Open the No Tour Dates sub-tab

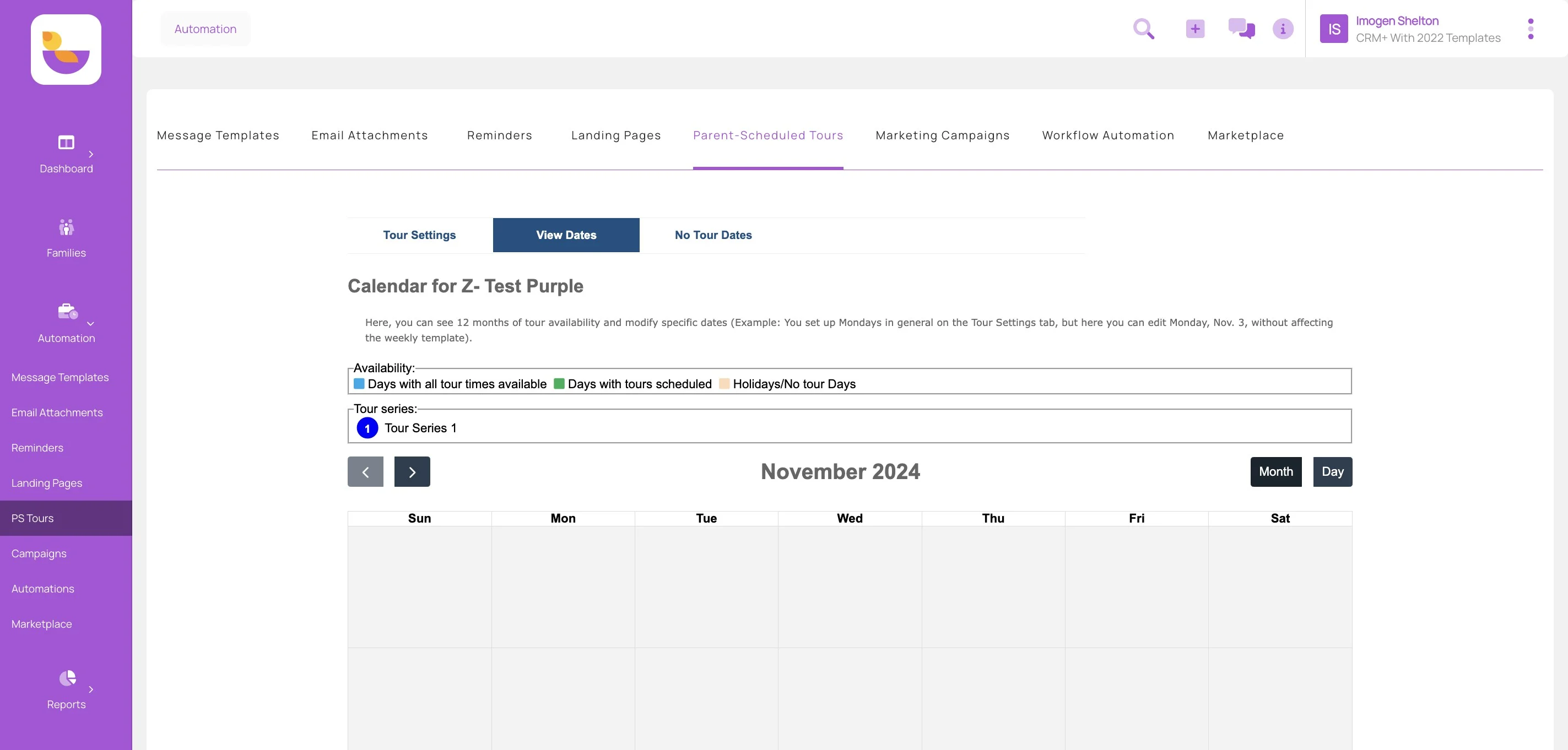[x=713, y=235]
